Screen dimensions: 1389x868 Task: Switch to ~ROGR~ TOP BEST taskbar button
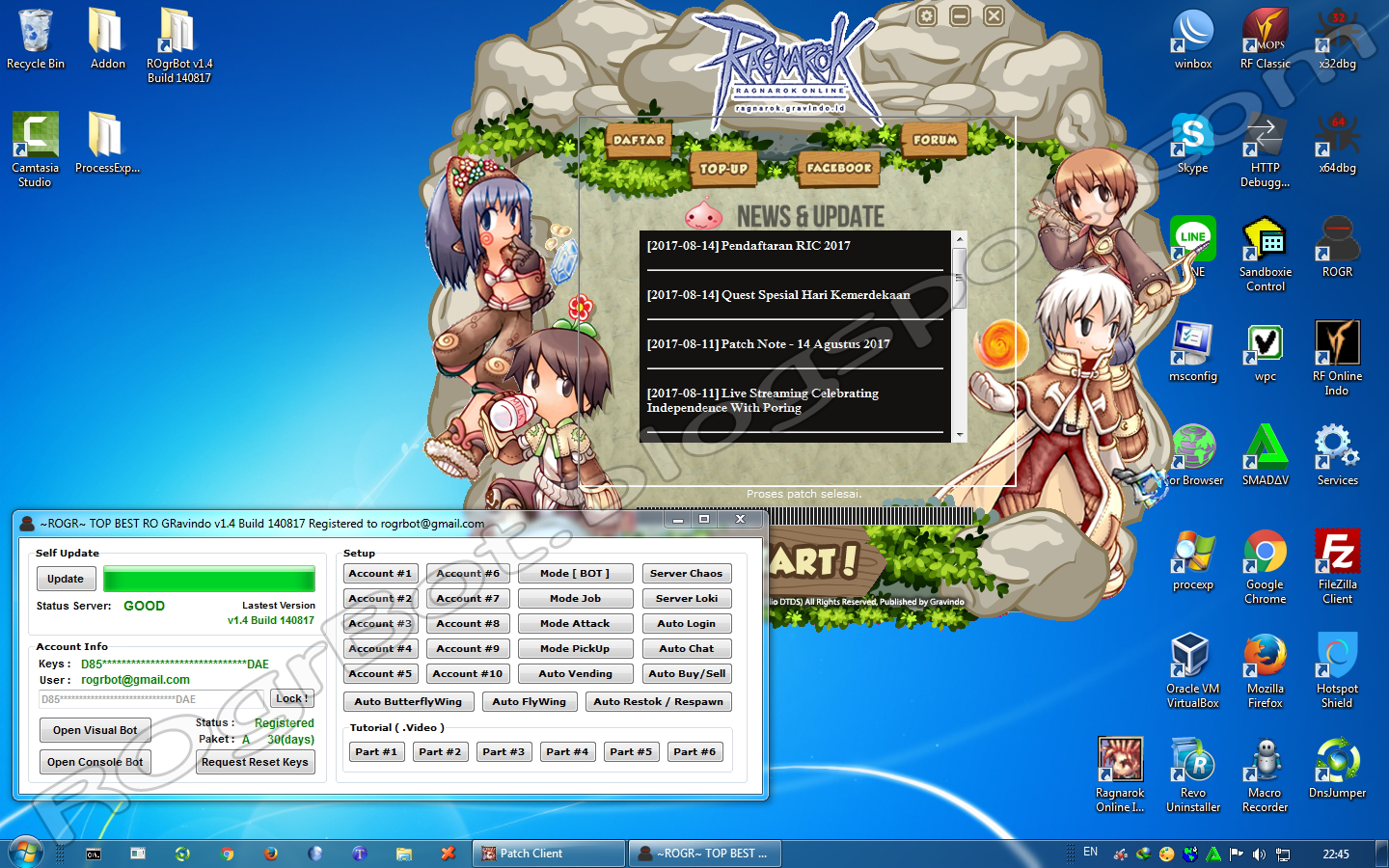[705, 854]
